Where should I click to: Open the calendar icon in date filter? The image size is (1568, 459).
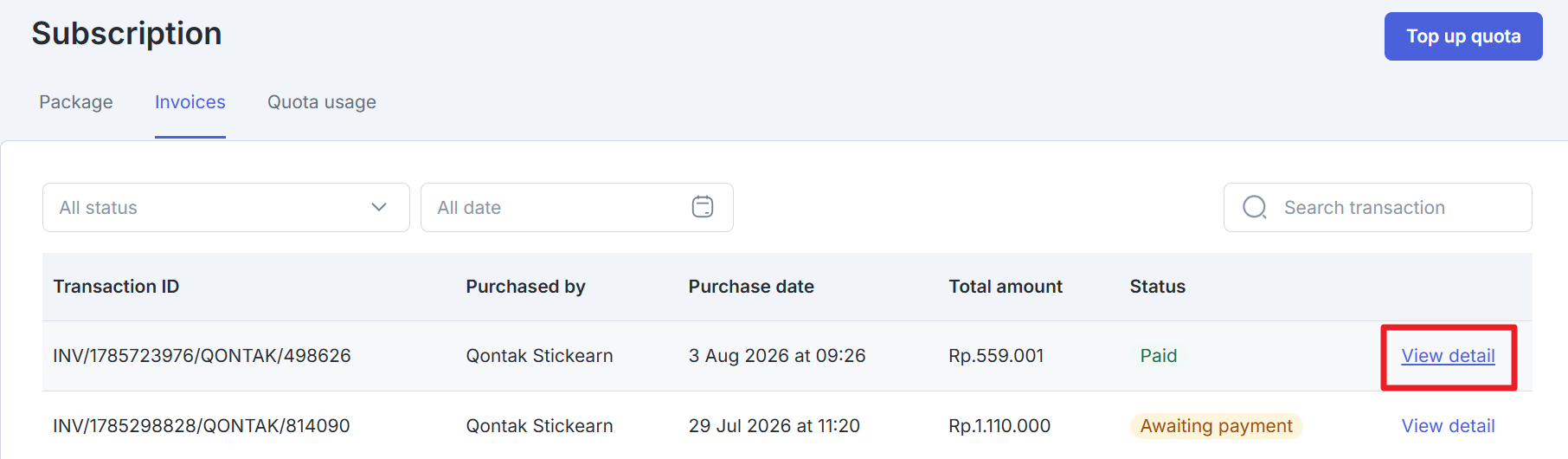pyautogui.click(x=703, y=207)
